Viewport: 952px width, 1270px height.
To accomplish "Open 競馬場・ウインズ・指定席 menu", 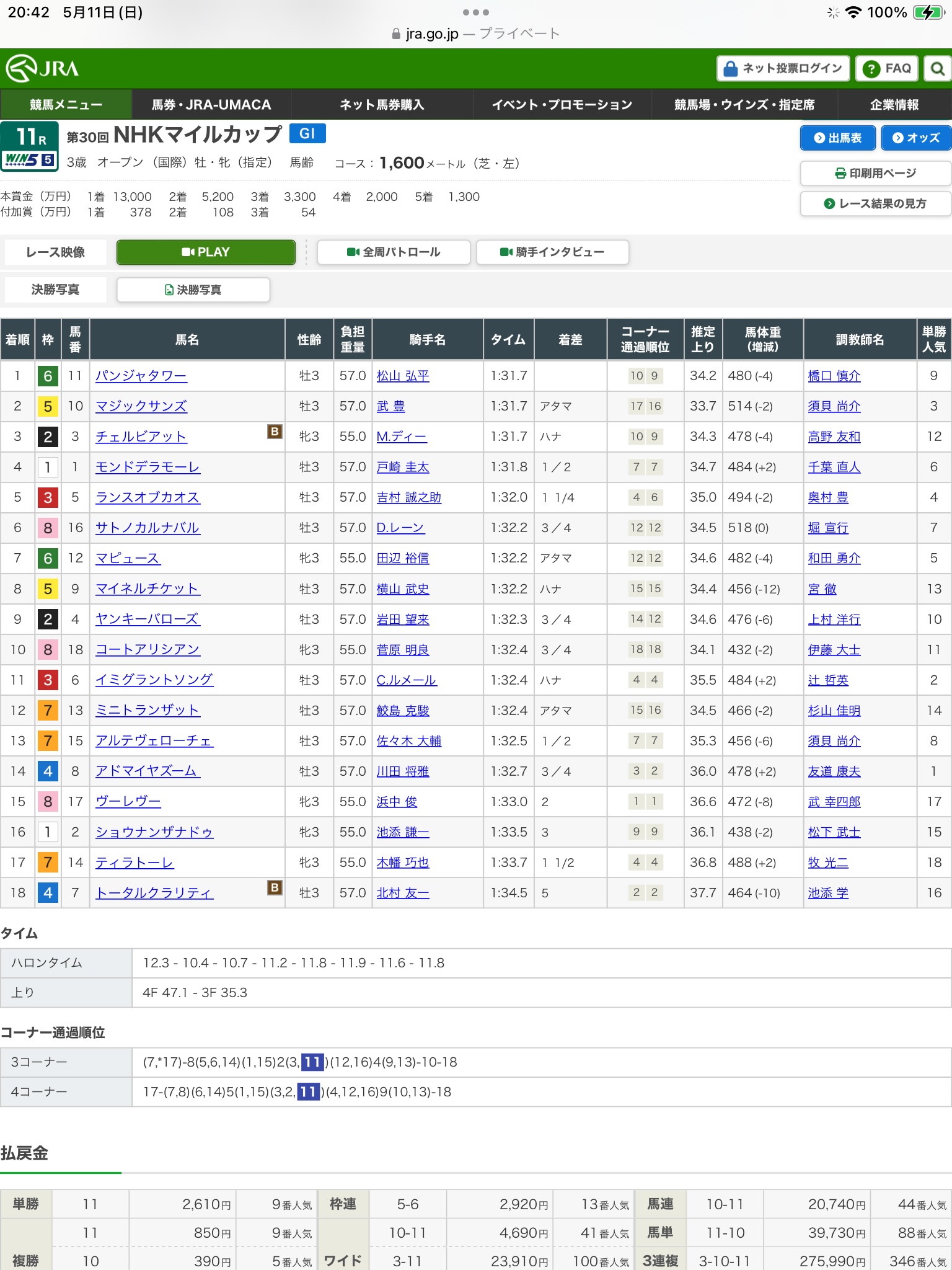I will [744, 104].
